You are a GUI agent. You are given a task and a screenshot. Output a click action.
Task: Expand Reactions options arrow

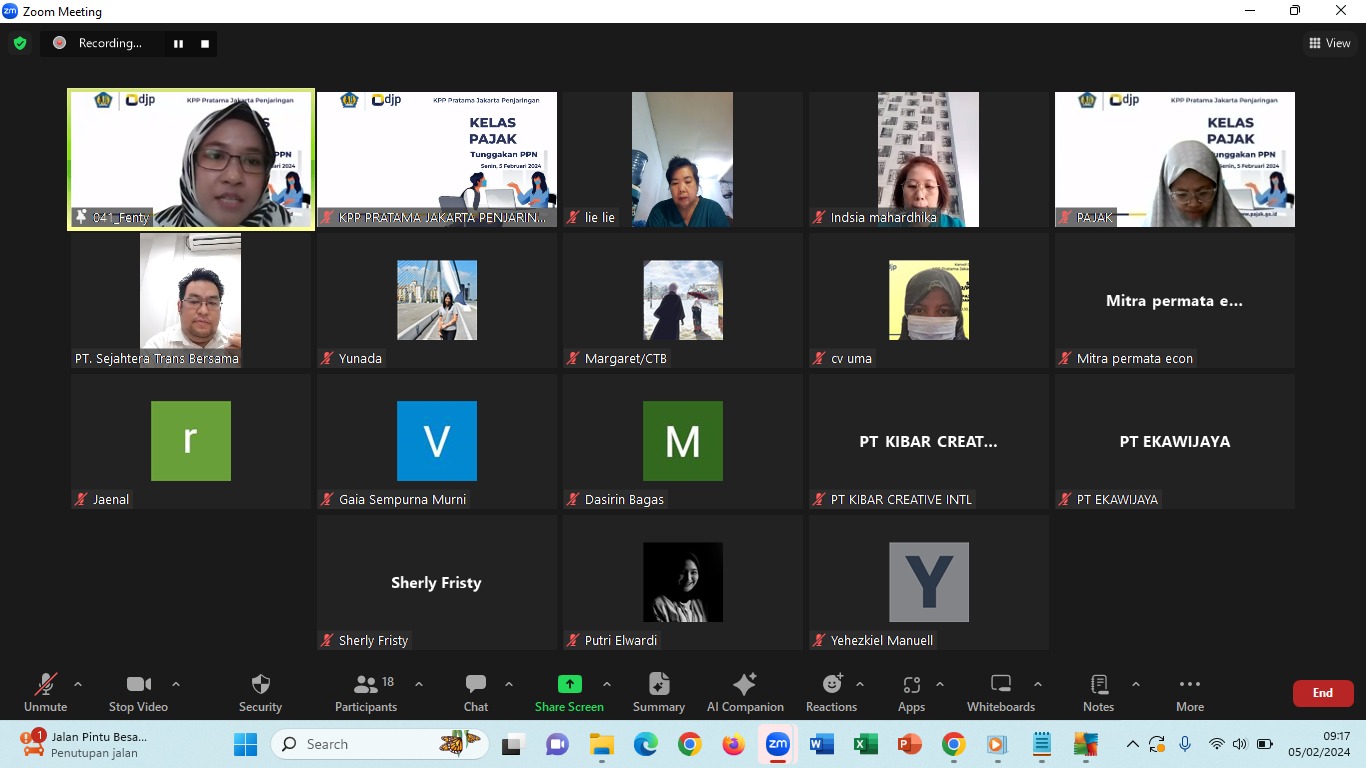(860, 685)
